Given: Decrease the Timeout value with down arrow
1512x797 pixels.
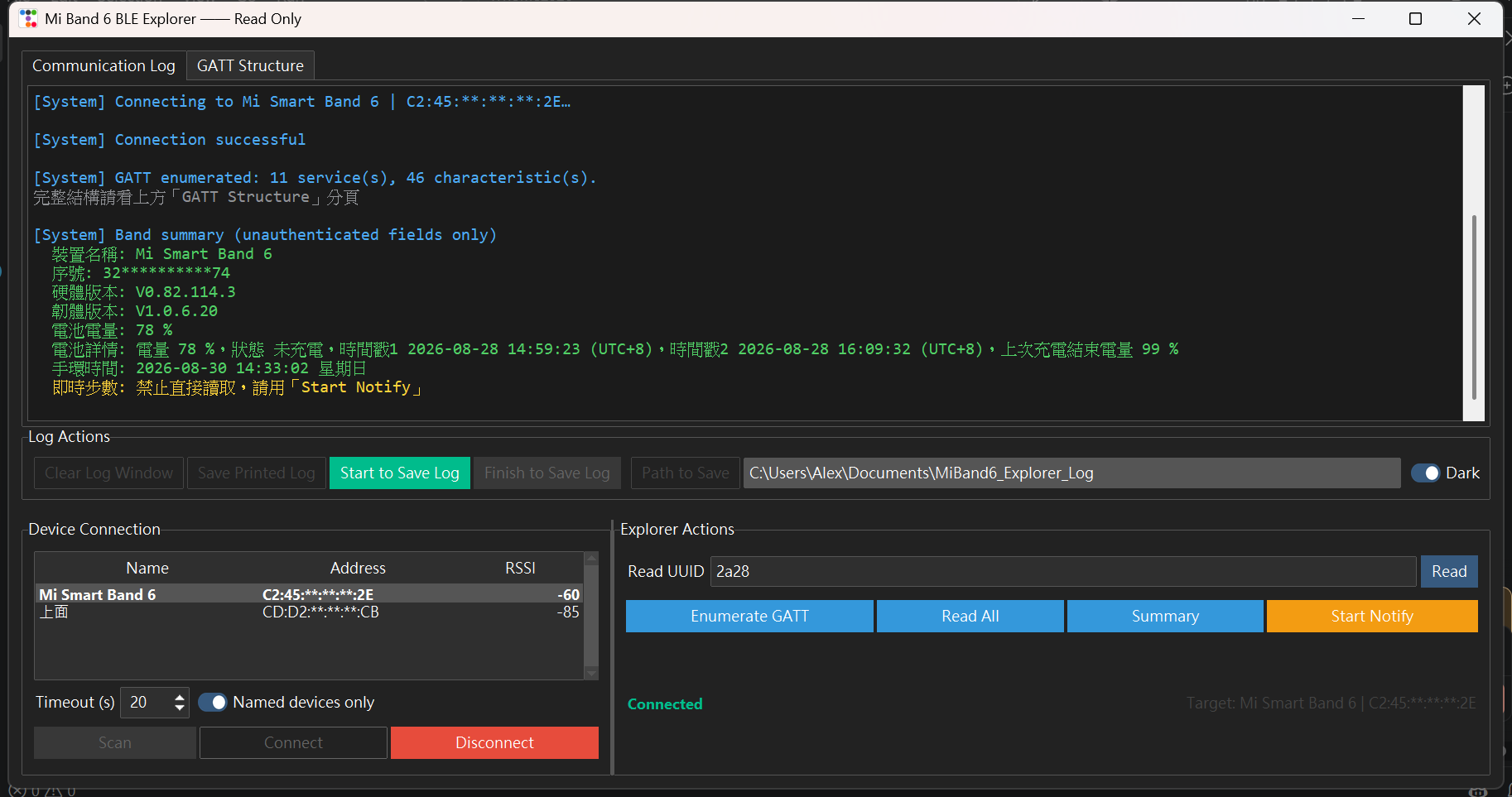Looking at the screenshot, I should pos(180,708).
